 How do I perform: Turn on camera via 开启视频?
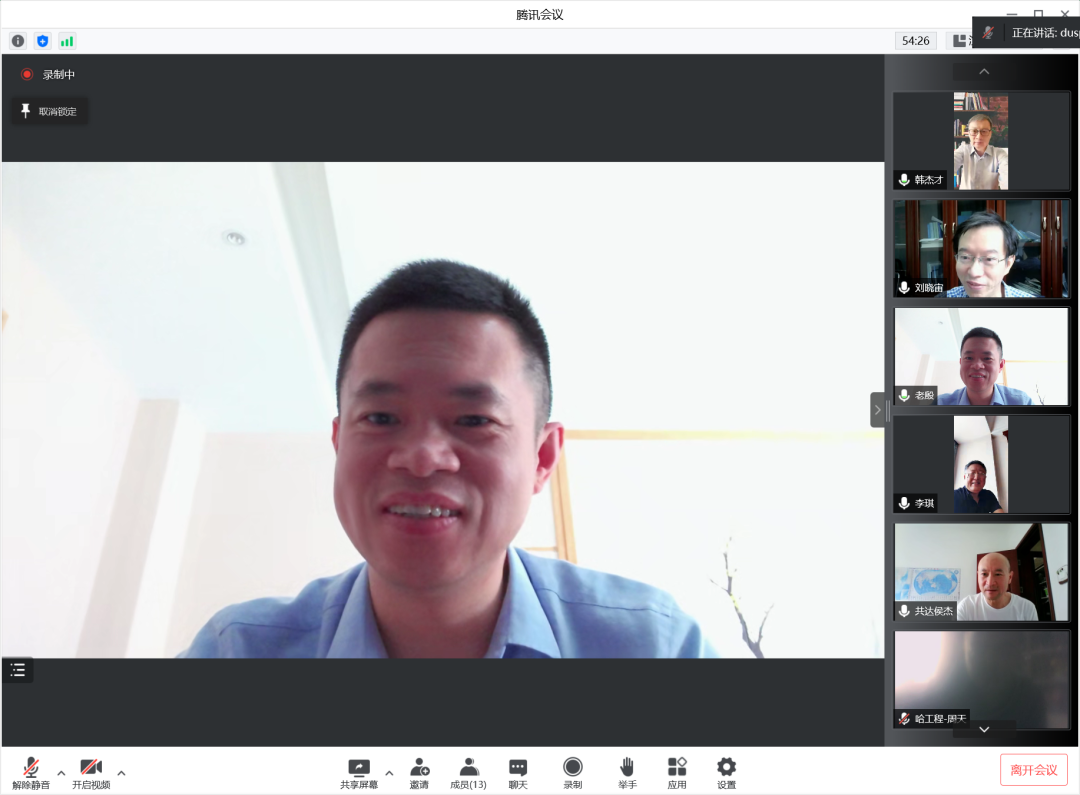click(91, 771)
